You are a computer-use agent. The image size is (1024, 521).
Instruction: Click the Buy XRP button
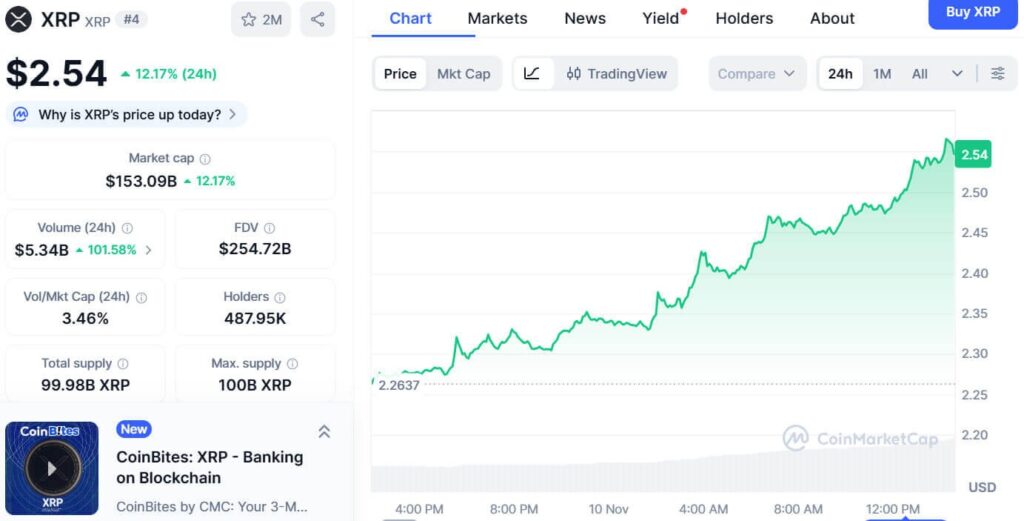(x=972, y=13)
